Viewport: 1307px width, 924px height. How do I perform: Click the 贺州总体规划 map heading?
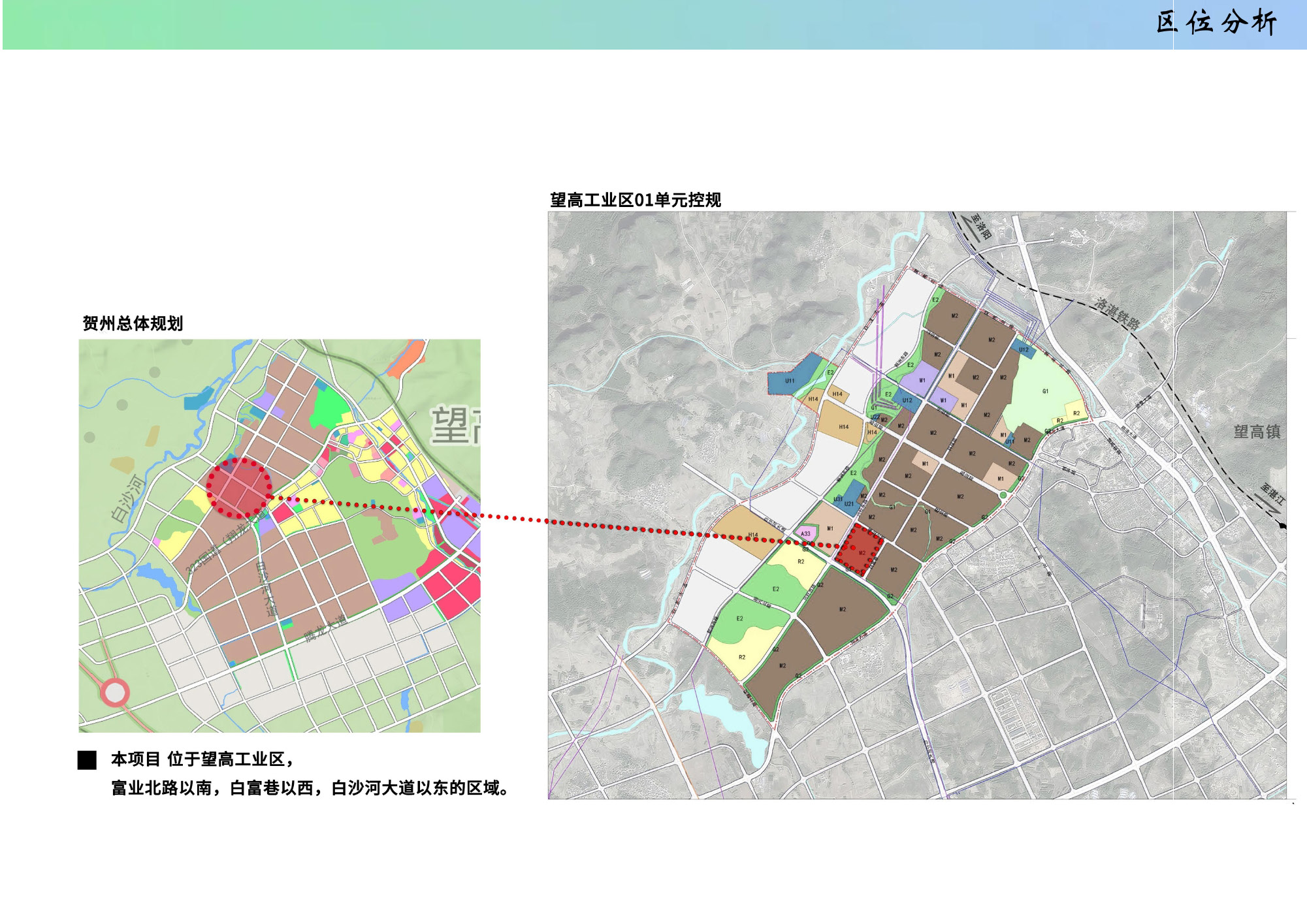pyautogui.click(x=133, y=323)
